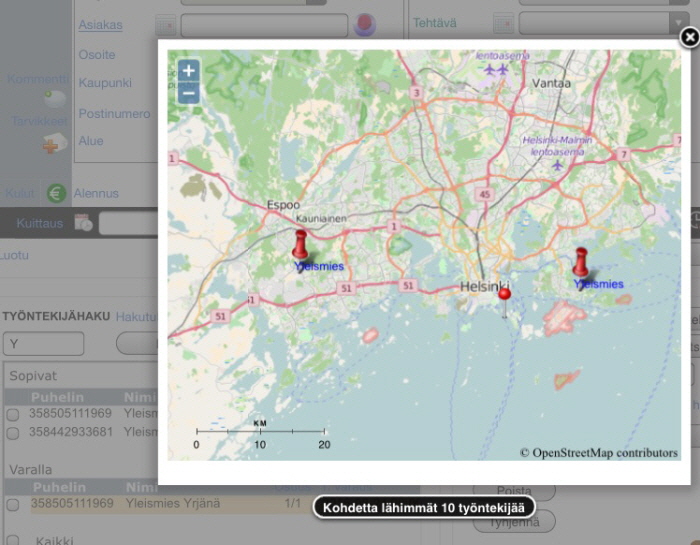Click the Kommentti speech bubble icon

click(56, 98)
